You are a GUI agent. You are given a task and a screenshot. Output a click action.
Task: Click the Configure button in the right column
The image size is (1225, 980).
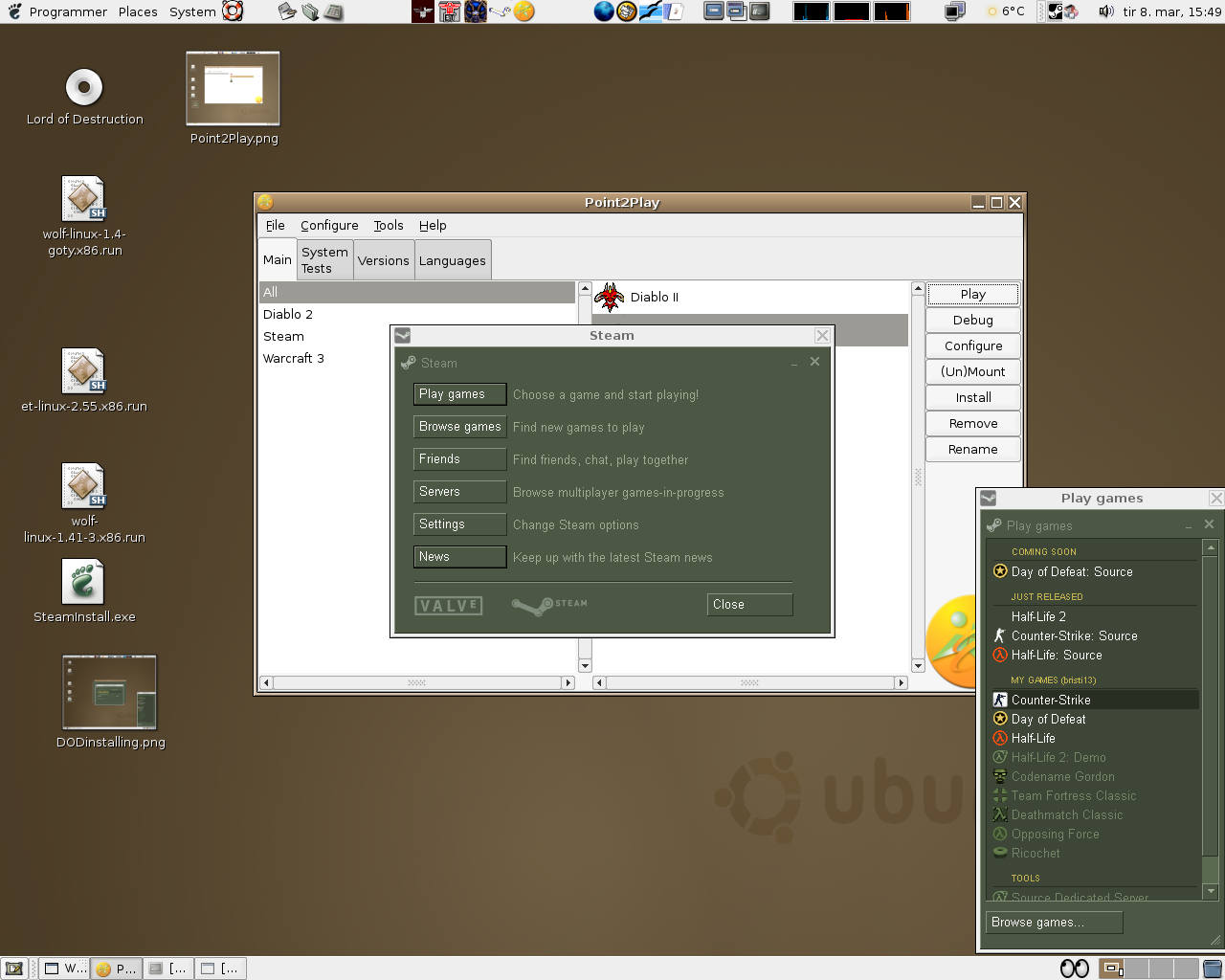pos(973,346)
